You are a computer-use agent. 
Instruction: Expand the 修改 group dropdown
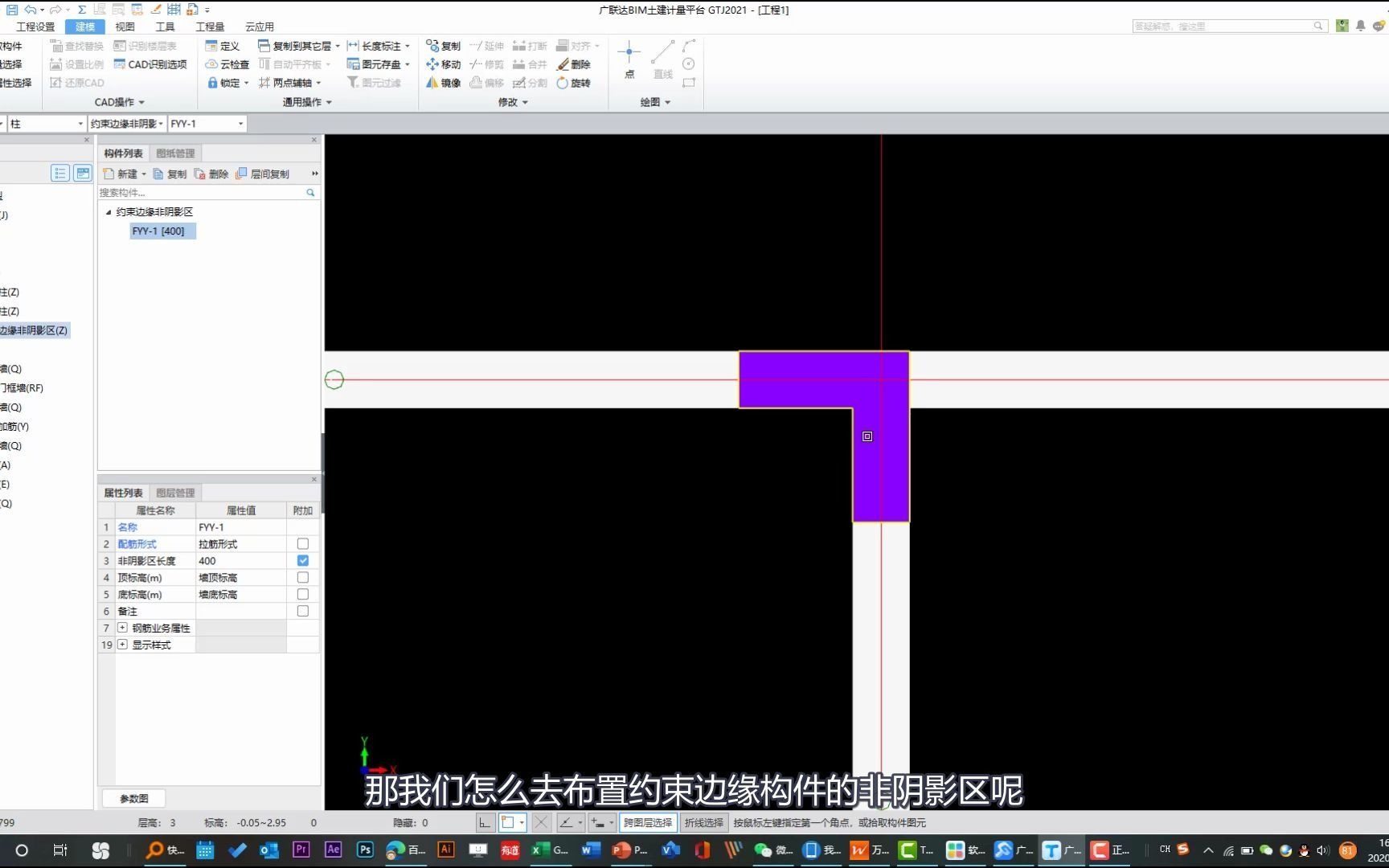[x=514, y=102]
